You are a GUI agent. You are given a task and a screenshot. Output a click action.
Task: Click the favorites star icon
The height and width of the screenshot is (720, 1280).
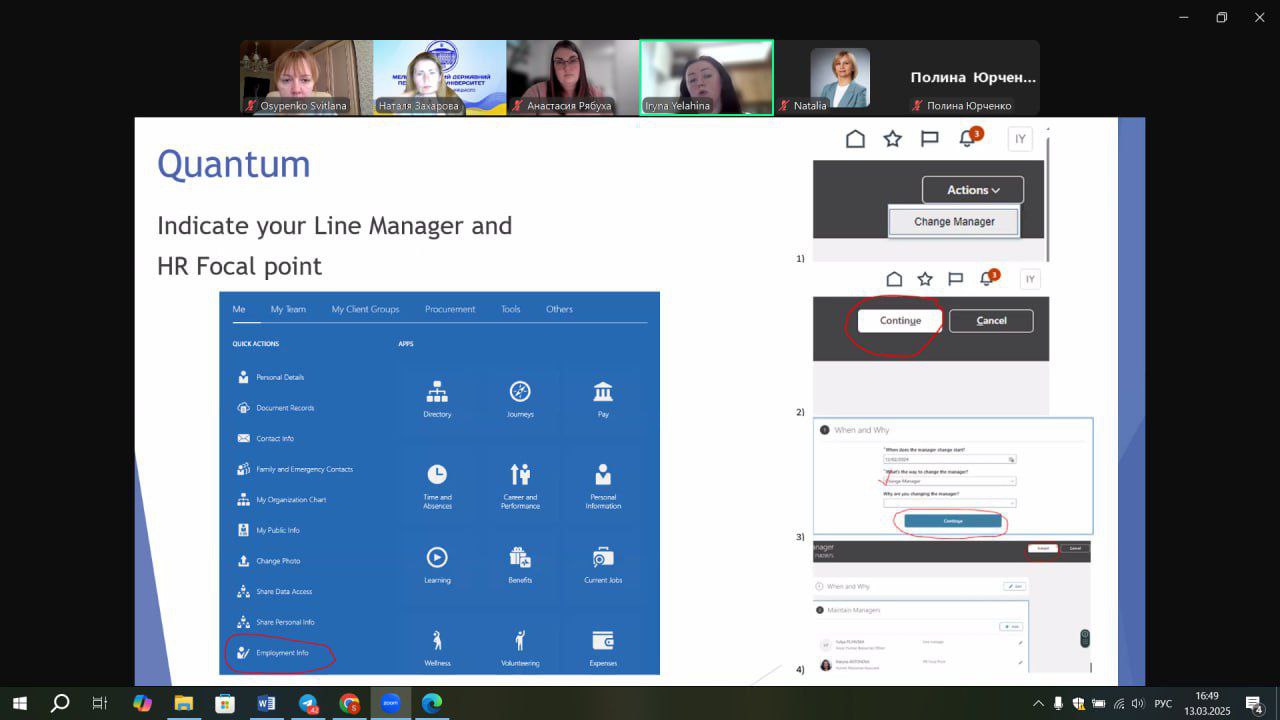point(892,139)
